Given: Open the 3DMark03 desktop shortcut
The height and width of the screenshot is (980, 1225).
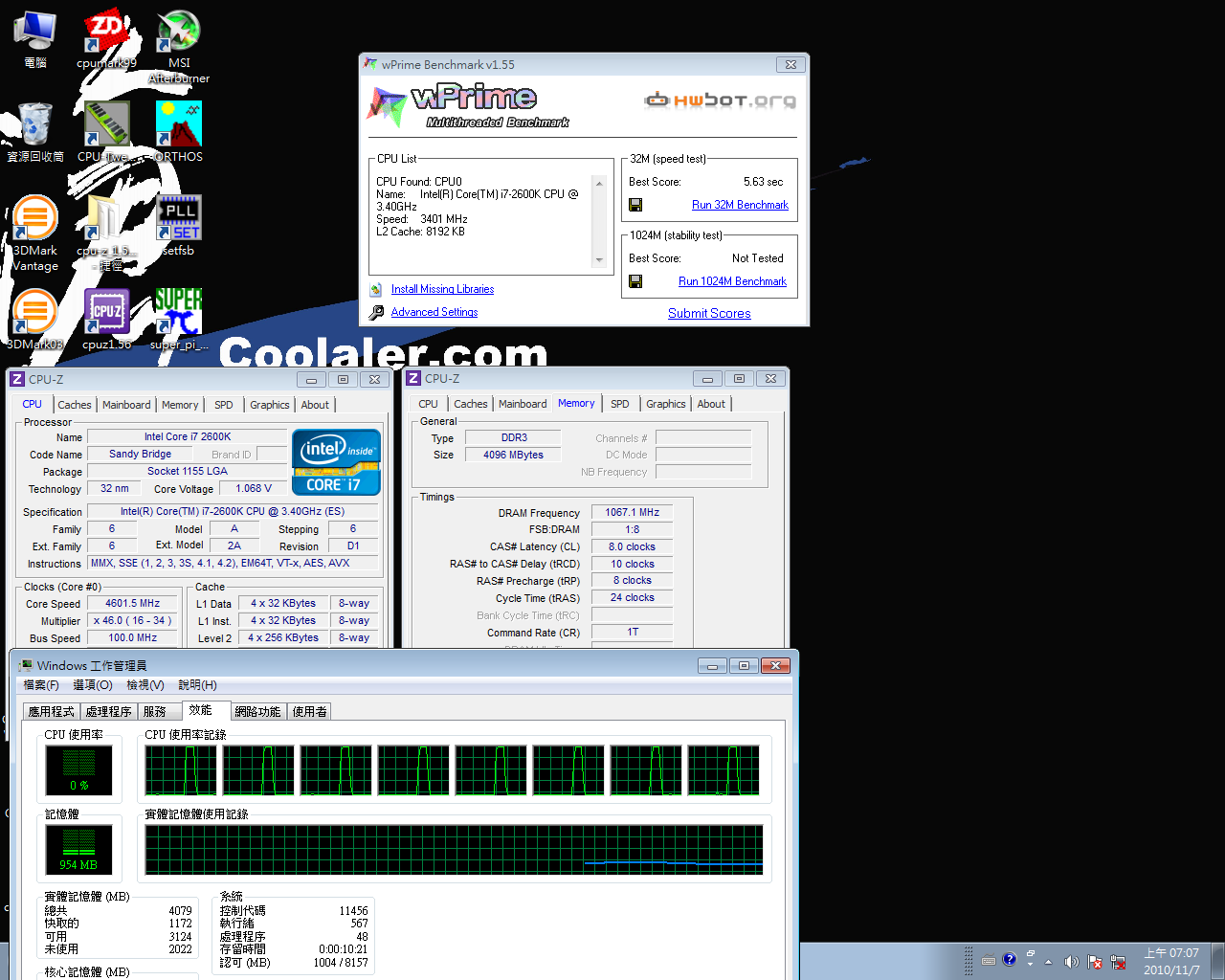Looking at the screenshot, I should tap(35, 320).
